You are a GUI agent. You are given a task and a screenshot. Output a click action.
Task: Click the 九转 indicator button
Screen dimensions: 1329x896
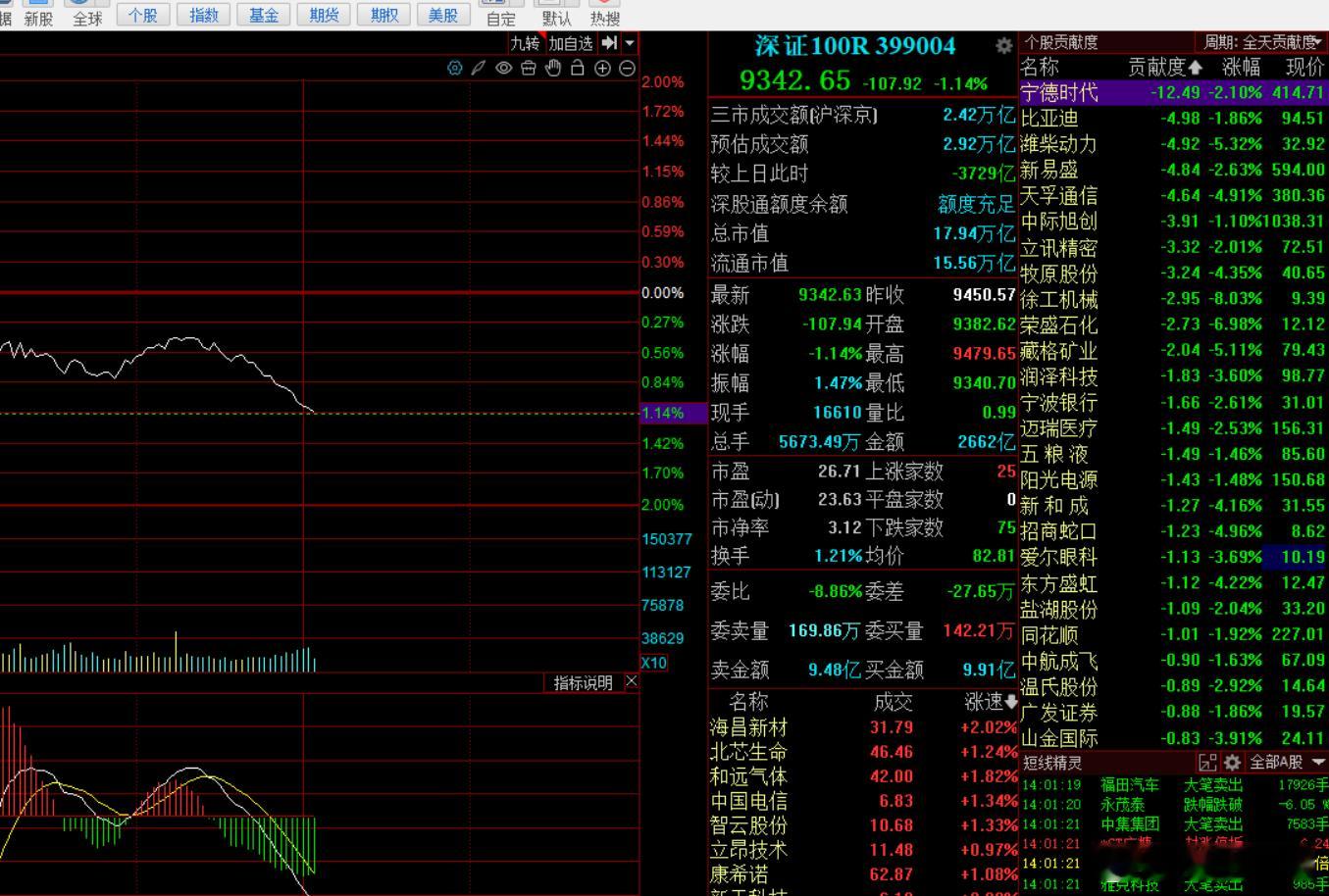(x=525, y=43)
